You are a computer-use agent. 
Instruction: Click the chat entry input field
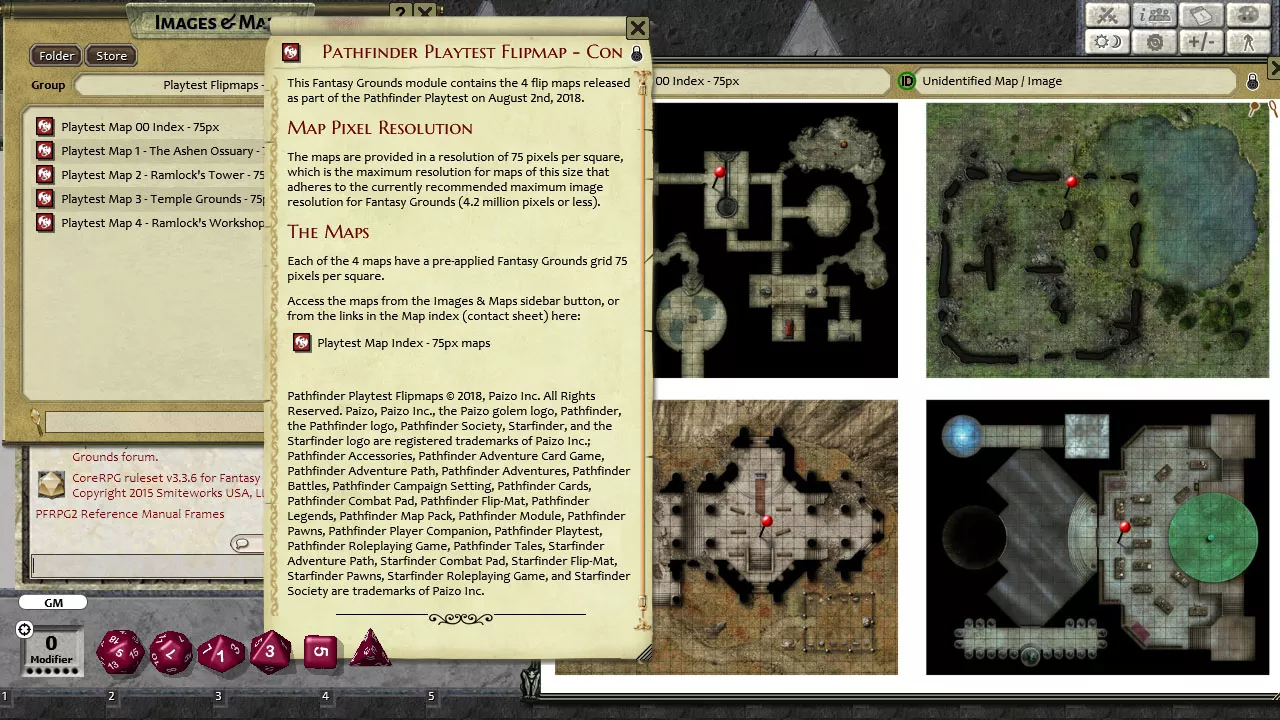pos(148,567)
